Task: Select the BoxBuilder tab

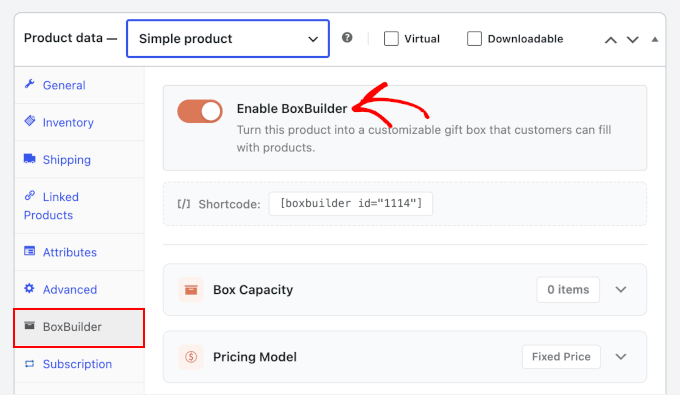Action: [x=79, y=328]
